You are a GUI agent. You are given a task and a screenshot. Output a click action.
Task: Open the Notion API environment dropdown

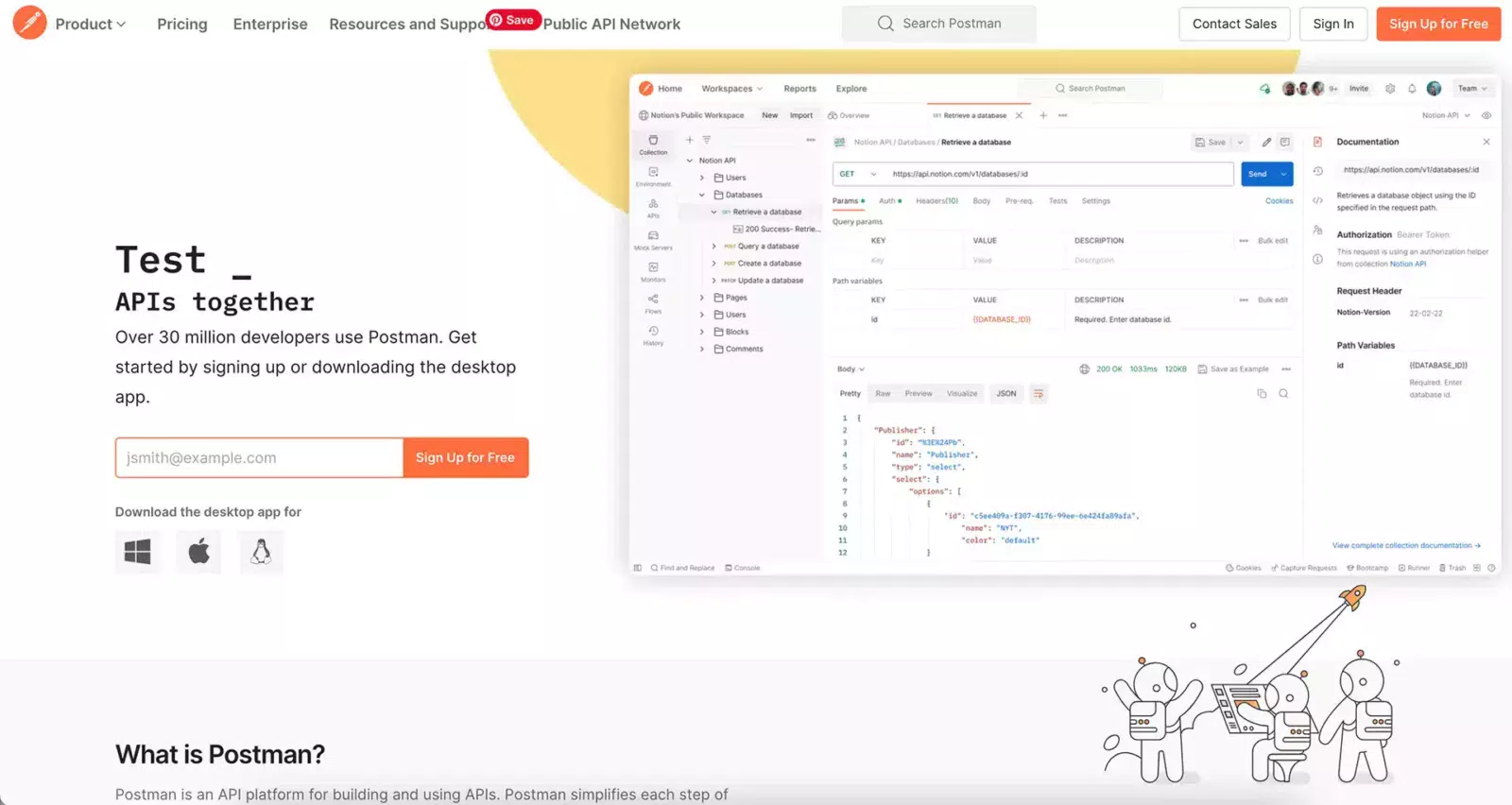pos(1446,115)
